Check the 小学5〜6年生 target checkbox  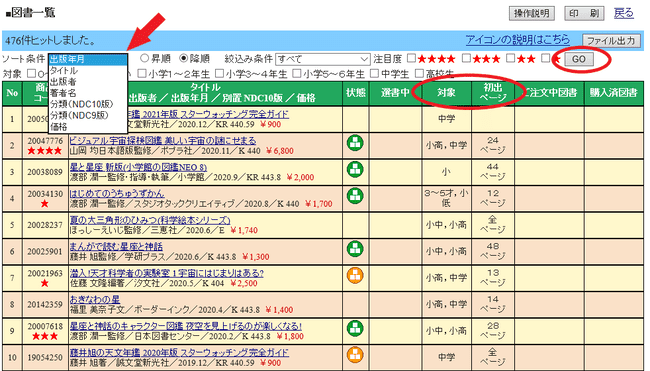click(296, 74)
